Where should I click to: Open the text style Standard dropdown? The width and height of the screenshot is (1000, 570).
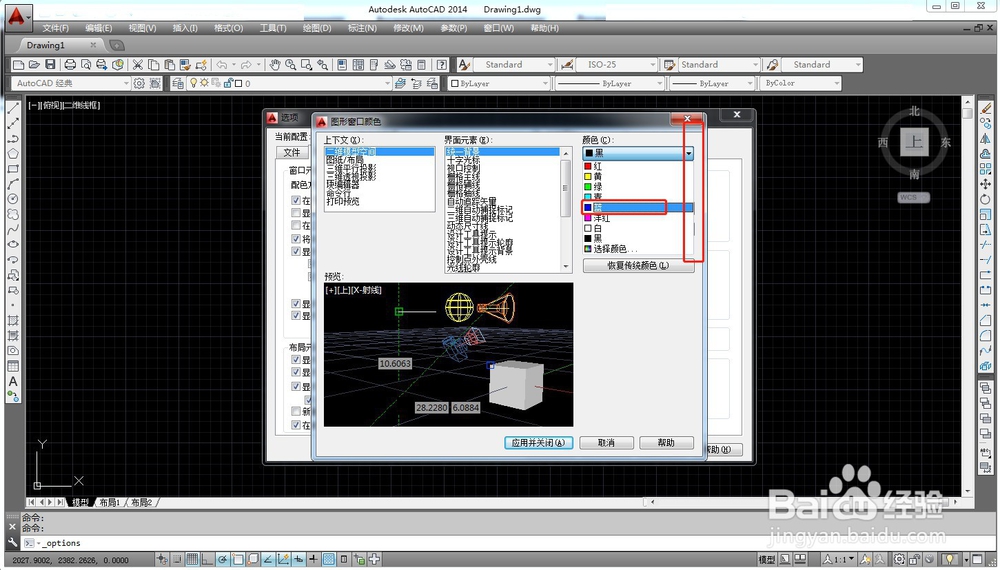(514, 64)
